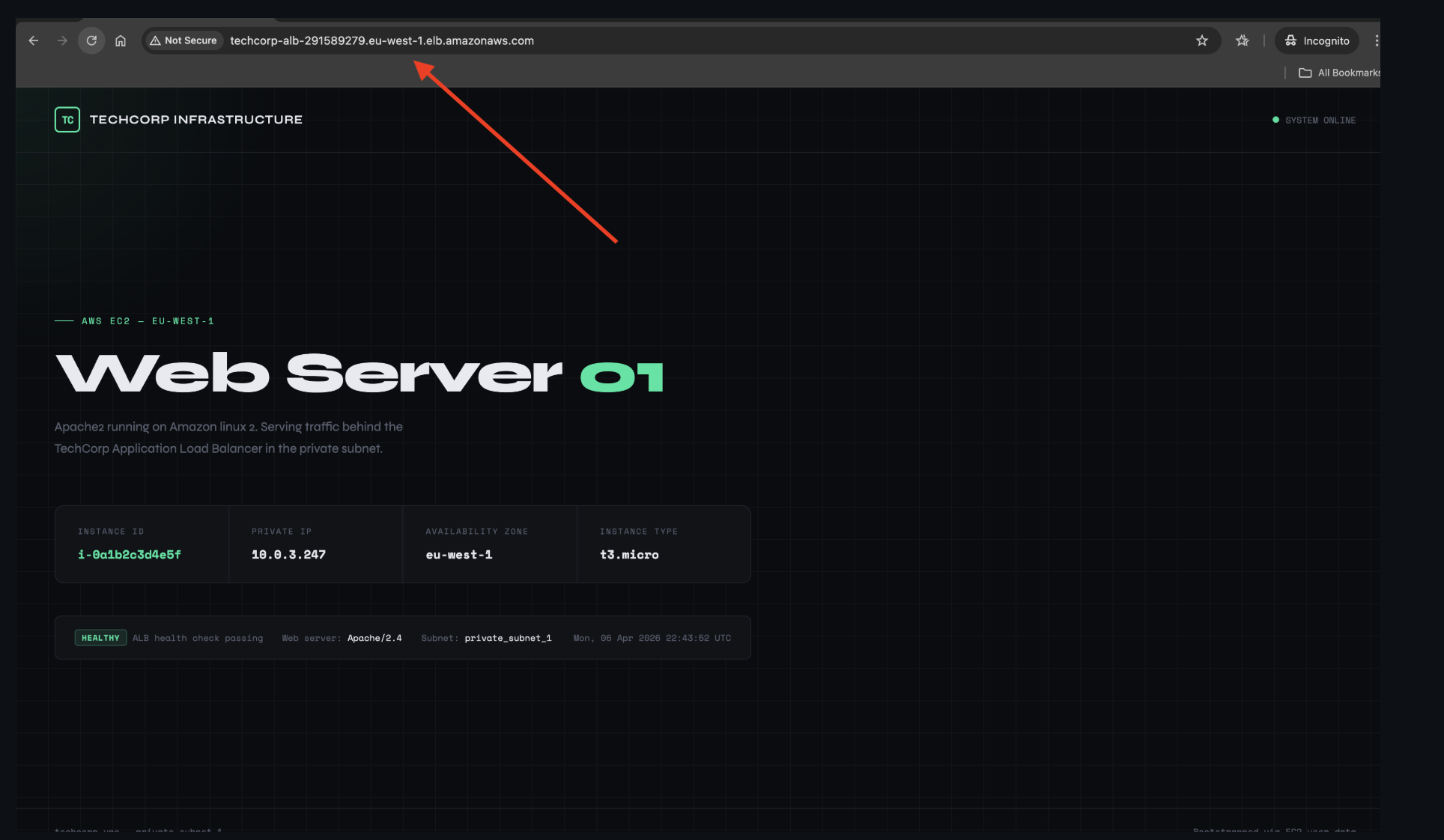Click the timestamp Mon, 06 Apr 2026
Viewport: 1444px width, 840px height.
click(x=652, y=638)
